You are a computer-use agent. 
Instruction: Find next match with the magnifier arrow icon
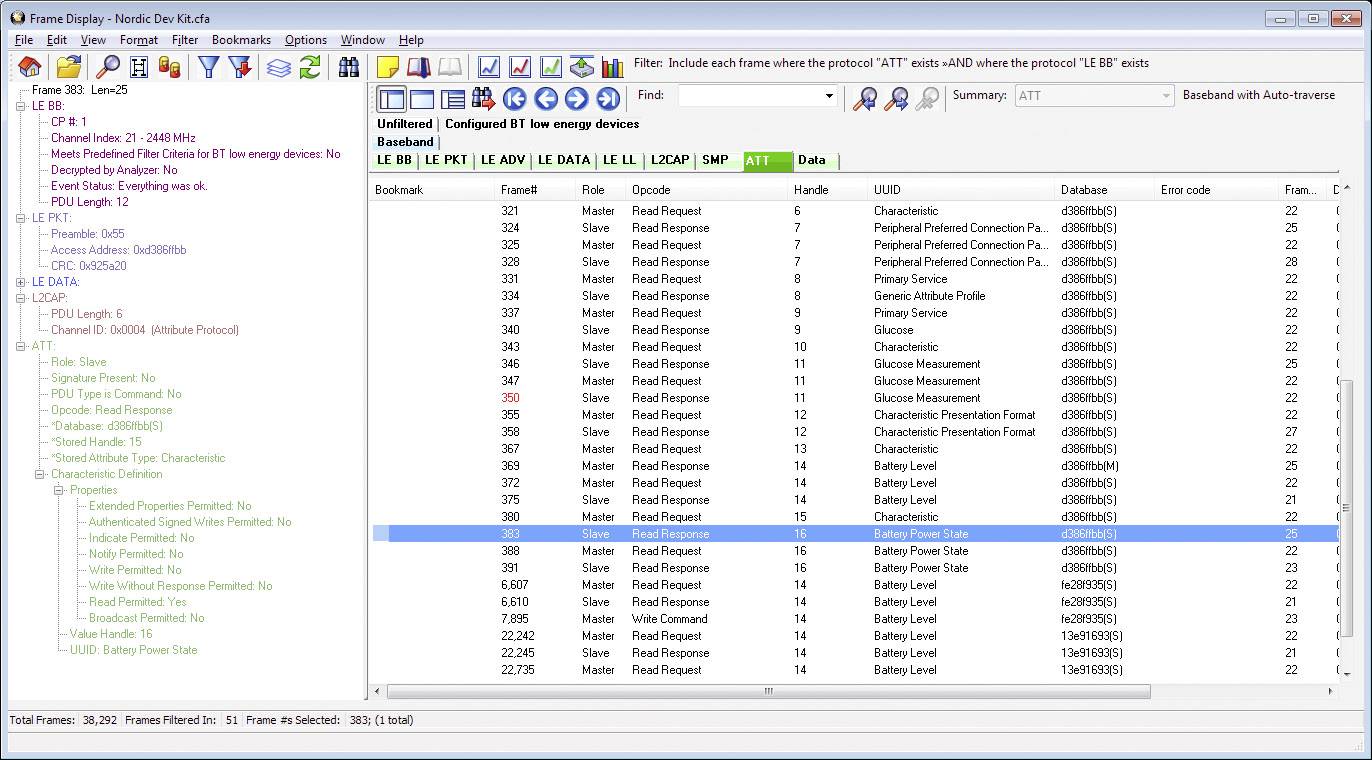(895, 98)
